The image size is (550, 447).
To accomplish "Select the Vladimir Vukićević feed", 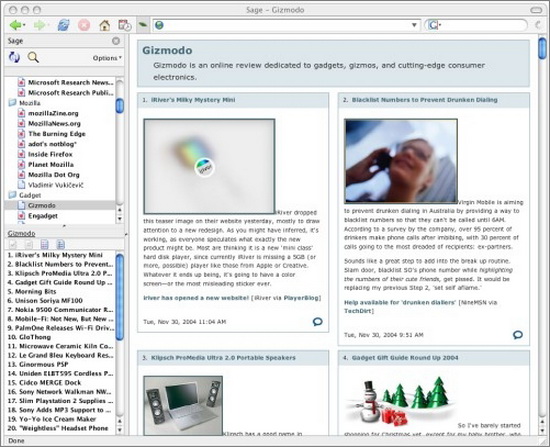I will point(55,185).
